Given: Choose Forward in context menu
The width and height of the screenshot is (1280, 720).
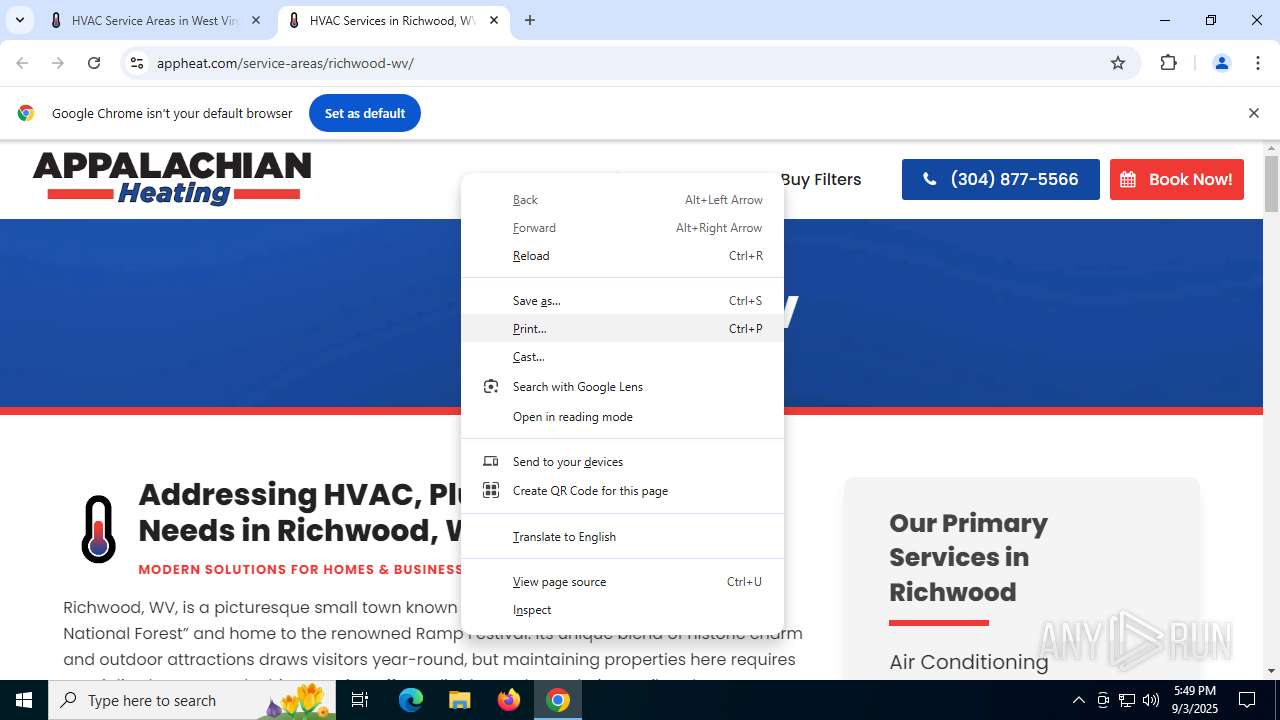Looking at the screenshot, I should 622,228.
